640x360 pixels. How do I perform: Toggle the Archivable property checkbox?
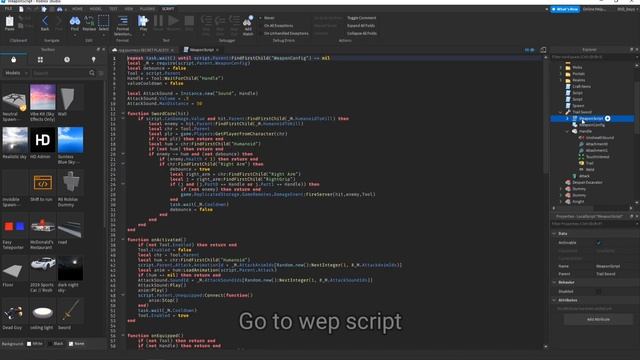(598, 243)
